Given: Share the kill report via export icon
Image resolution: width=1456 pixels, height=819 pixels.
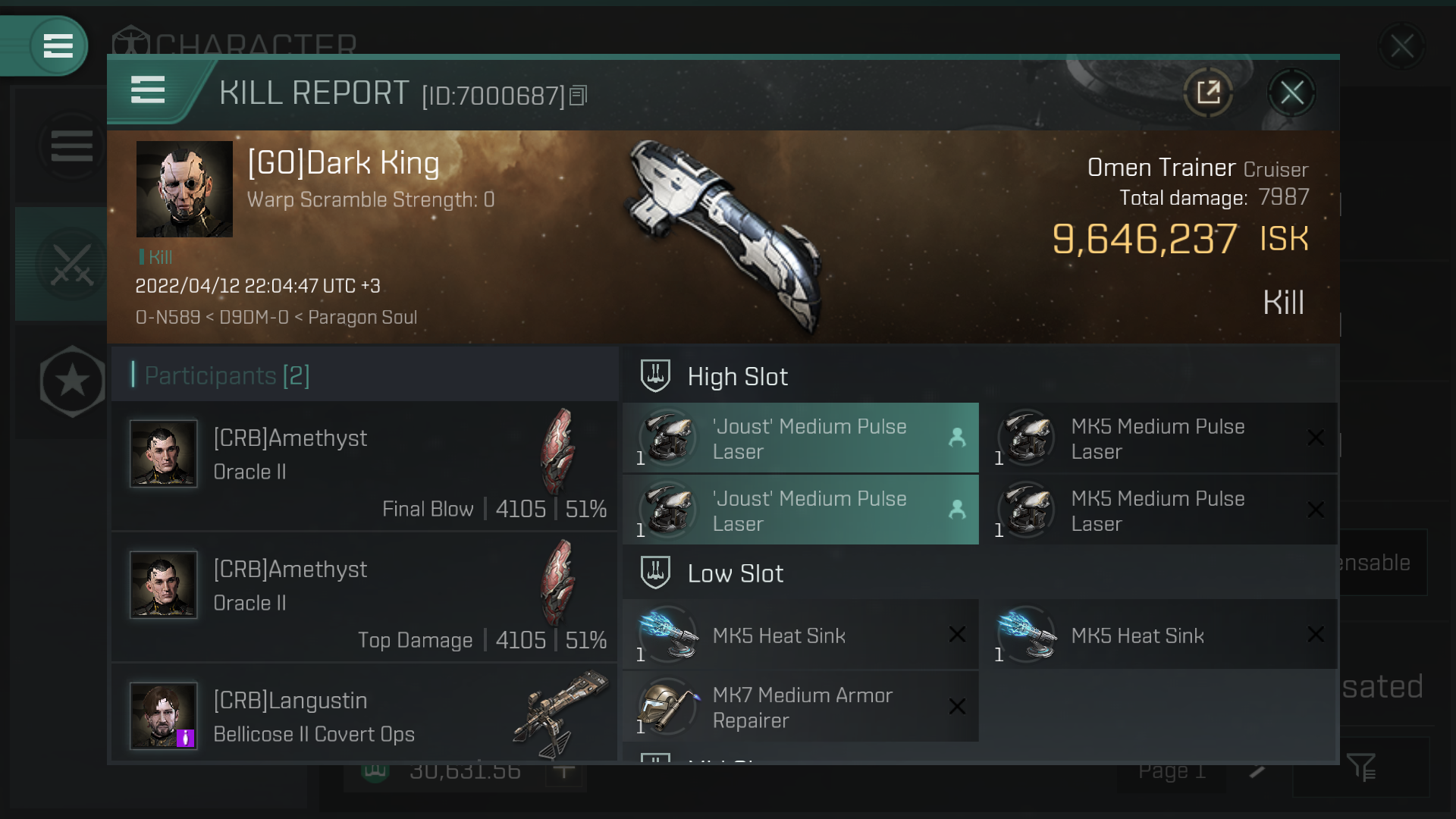Looking at the screenshot, I should (1208, 93).
